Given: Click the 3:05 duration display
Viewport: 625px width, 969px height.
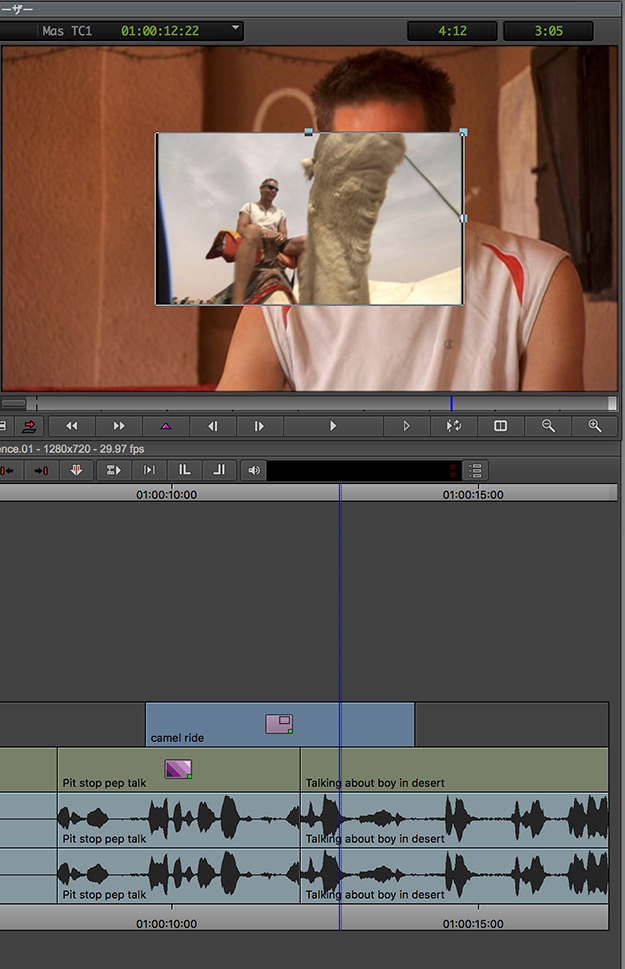Looking at the screenshot, I should [548, 31].
